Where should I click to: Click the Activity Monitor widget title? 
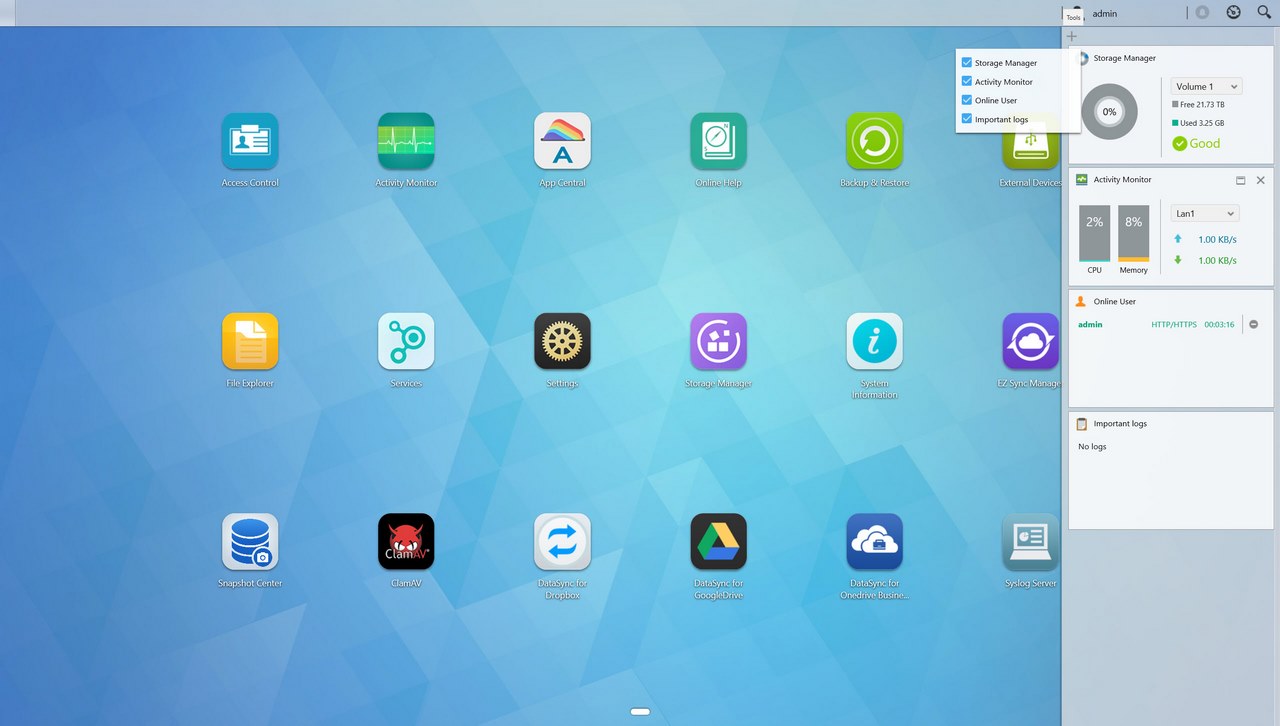[x=1122, y=180]
